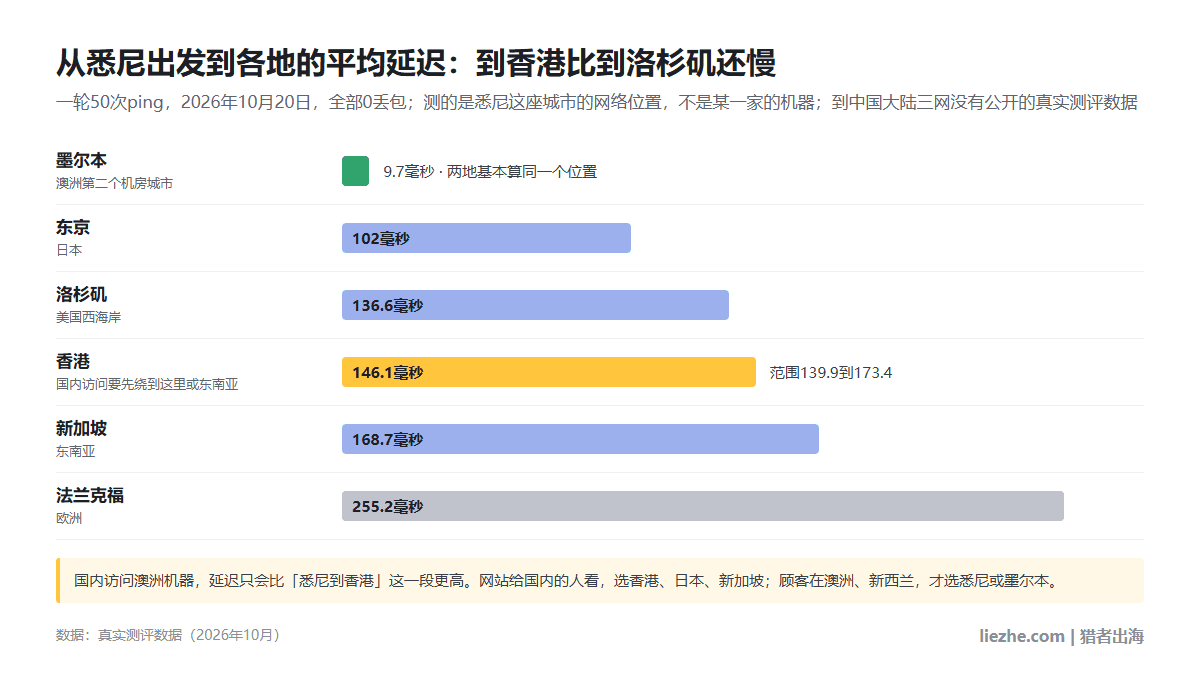This screenshot has height=690, width=1200.
Task: Click the 东南亚 caption under 新加坡
Action: click(x=76, y=451)
